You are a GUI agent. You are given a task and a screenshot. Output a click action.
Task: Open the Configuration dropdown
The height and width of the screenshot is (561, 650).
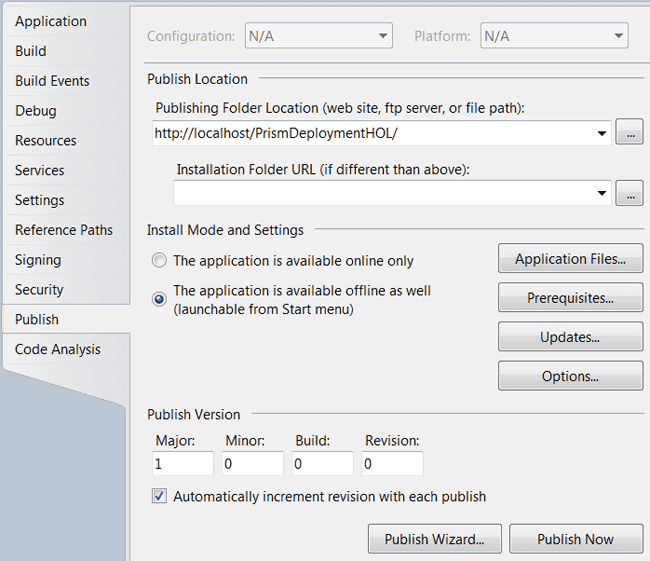pyautogui.click(x=318, y=36)
